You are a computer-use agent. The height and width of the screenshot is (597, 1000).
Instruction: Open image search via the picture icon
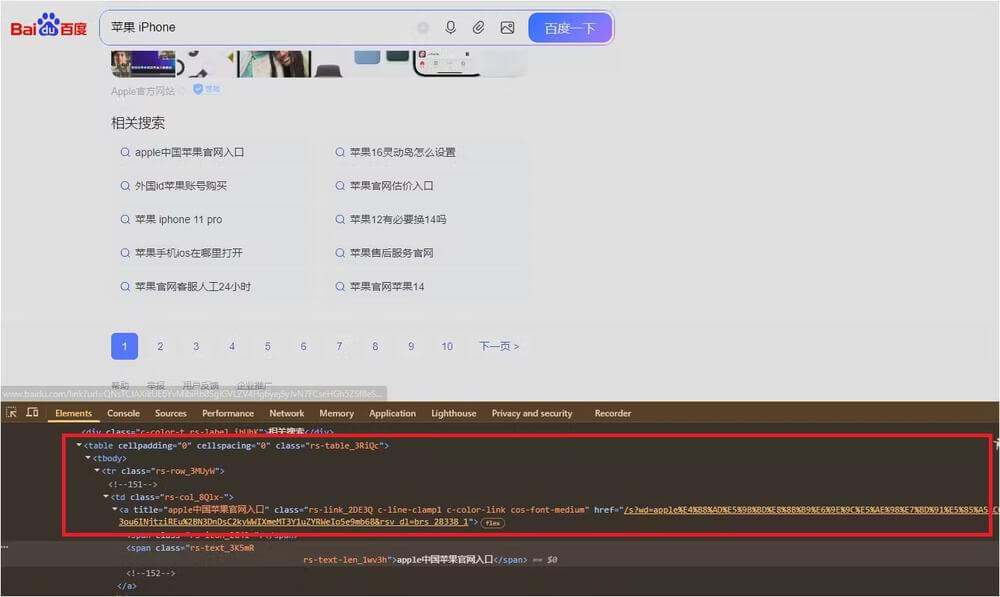pos(507,27)
